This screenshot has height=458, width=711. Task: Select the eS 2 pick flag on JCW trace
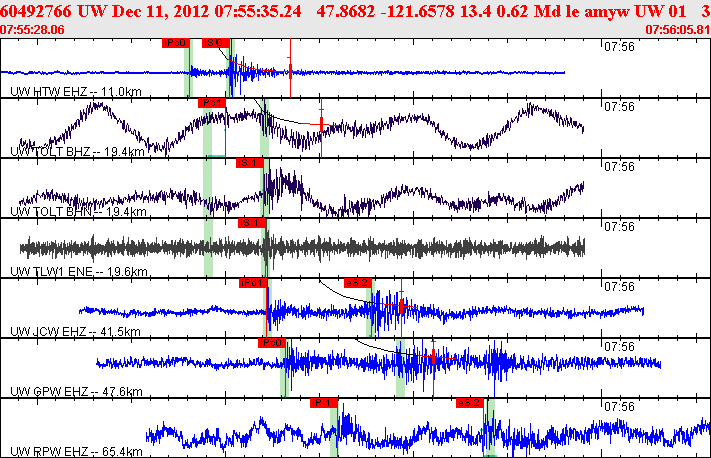[x=358, y=283]
